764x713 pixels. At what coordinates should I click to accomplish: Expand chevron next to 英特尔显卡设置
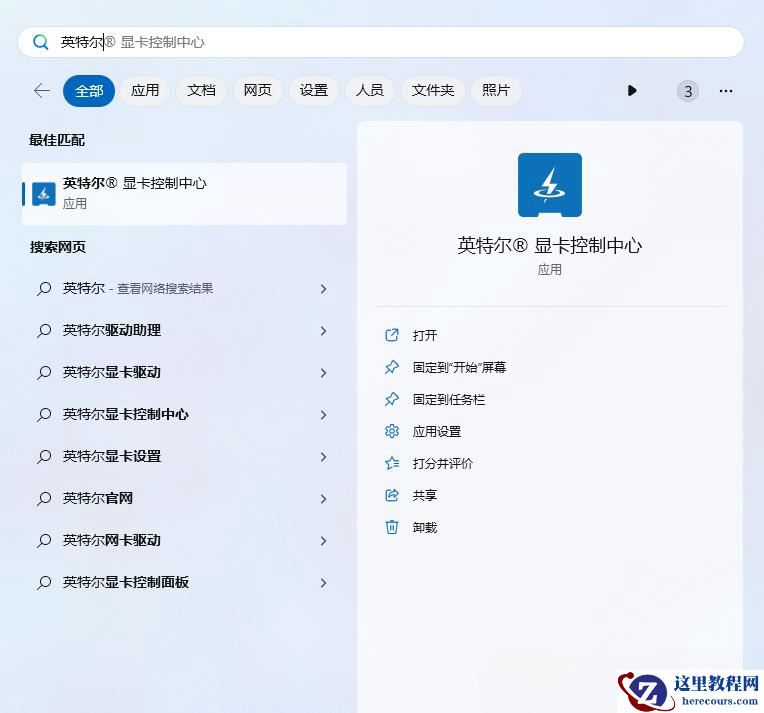tap(324, 457)
